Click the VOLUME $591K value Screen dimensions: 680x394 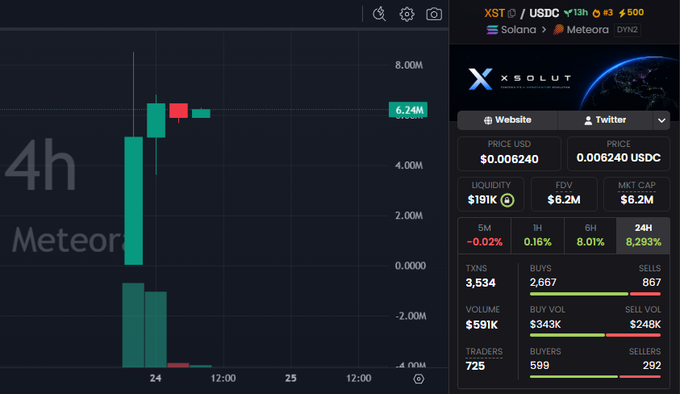(x=481, y=325)
